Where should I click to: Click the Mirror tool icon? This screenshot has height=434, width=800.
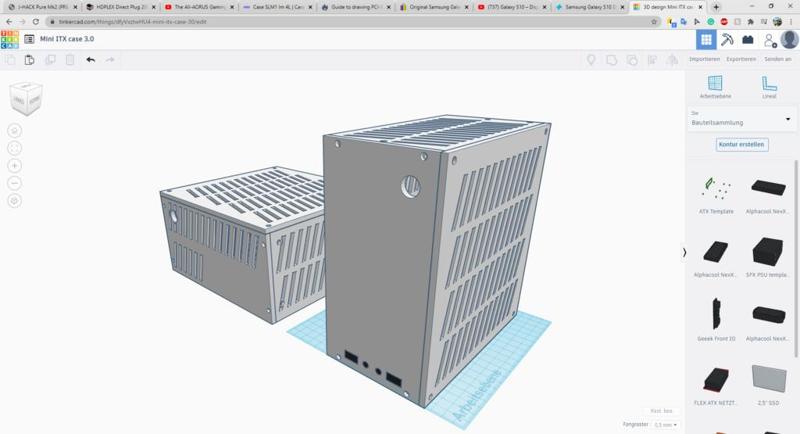(x=672, y=60)
